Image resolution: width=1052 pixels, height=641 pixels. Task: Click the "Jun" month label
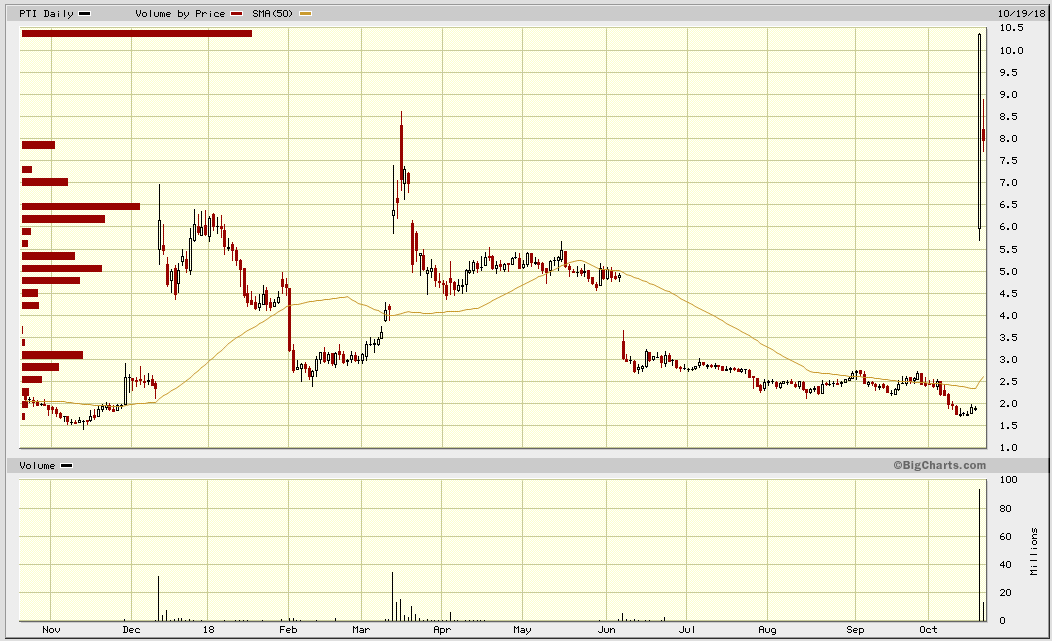click(x=607, y=630)
